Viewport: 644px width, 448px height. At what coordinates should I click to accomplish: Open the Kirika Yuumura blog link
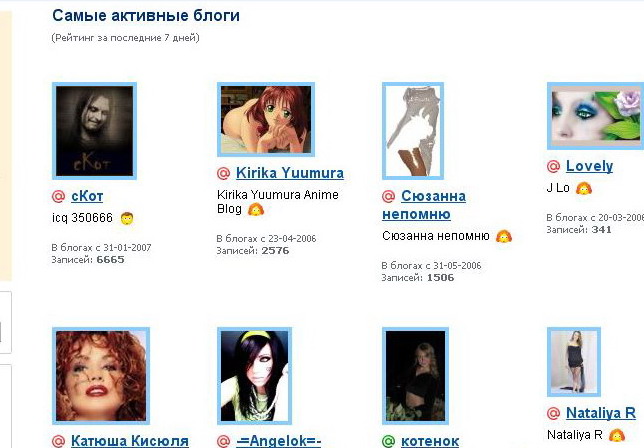[290, 173]
